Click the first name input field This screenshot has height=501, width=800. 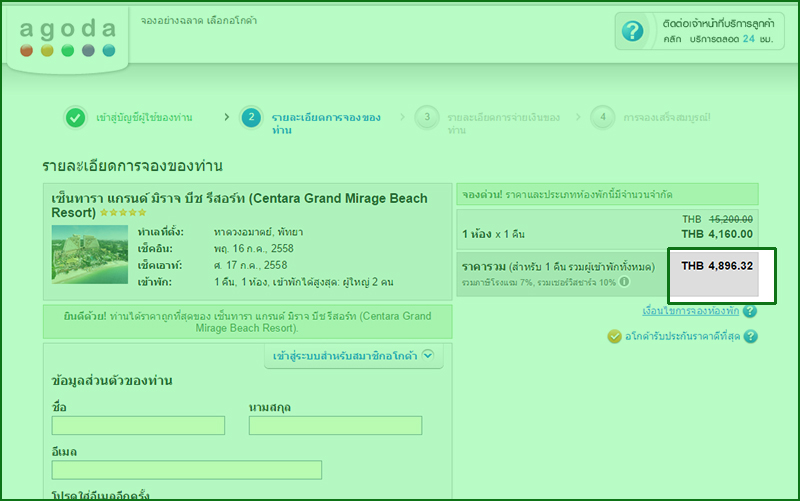138,426
